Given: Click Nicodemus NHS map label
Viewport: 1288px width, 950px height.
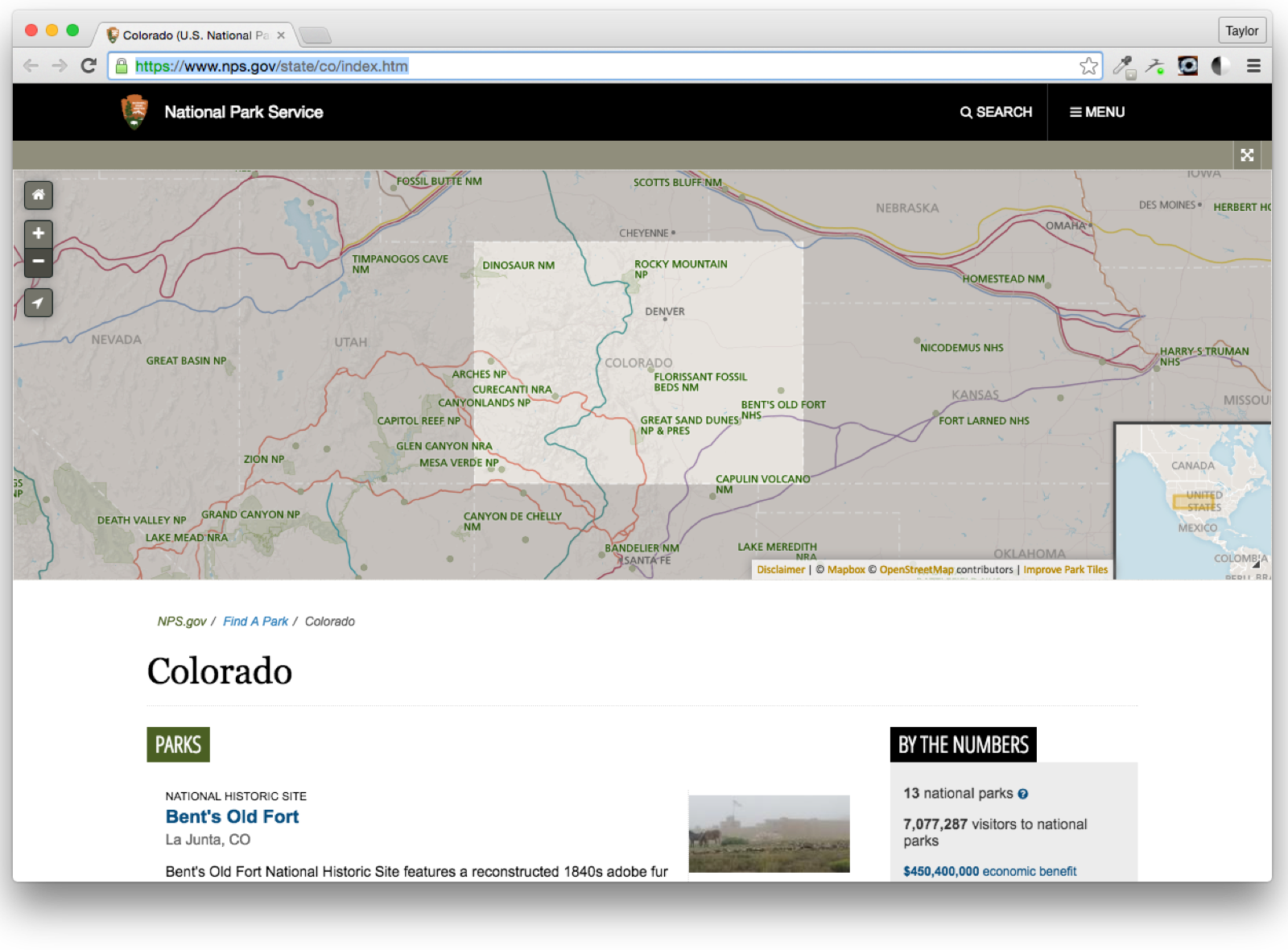Looking at the screenshot, I should [961, 348].
